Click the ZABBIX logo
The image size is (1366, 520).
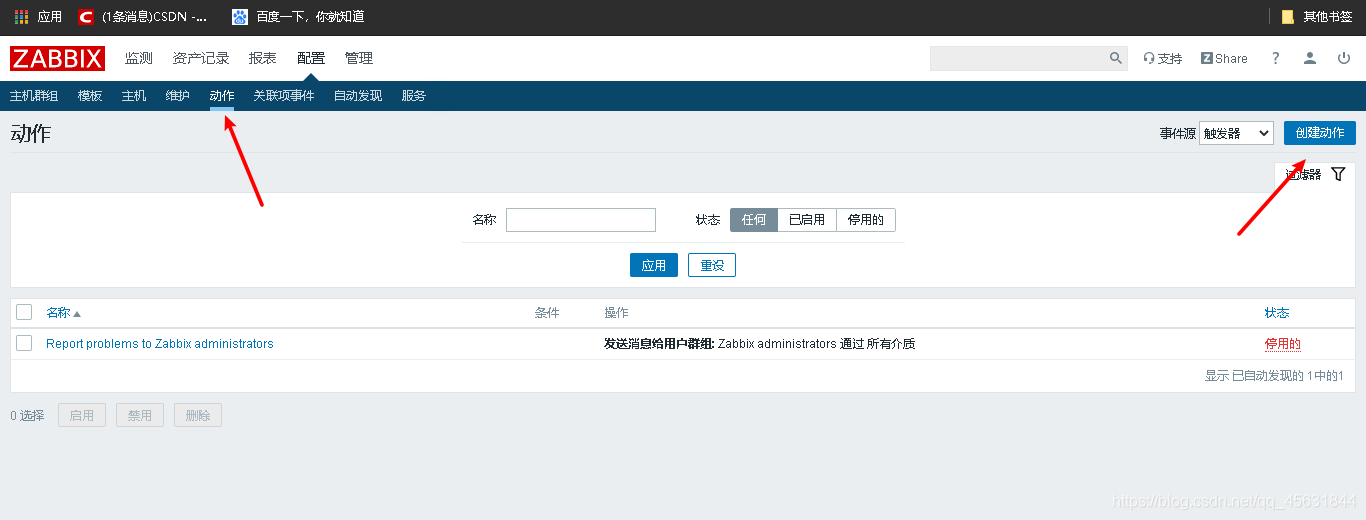[57, 59]
